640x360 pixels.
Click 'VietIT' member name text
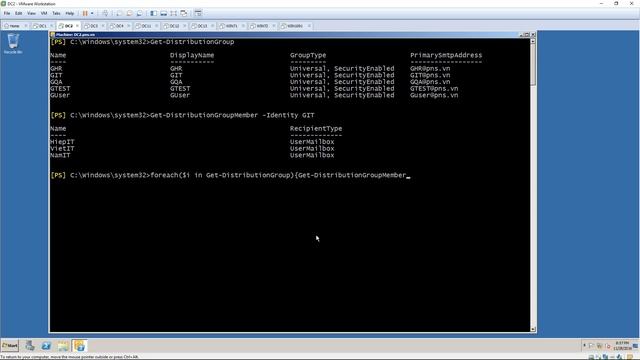(62, 149)
